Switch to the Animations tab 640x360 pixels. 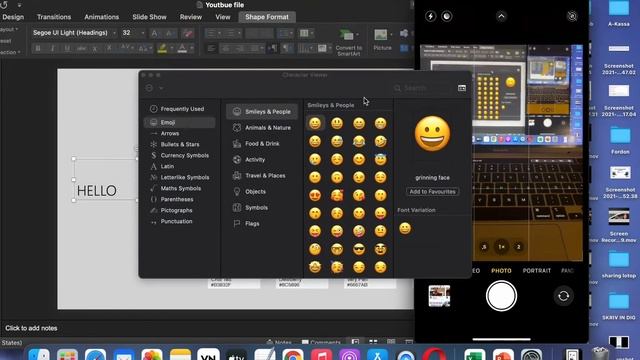pos(101,17)
